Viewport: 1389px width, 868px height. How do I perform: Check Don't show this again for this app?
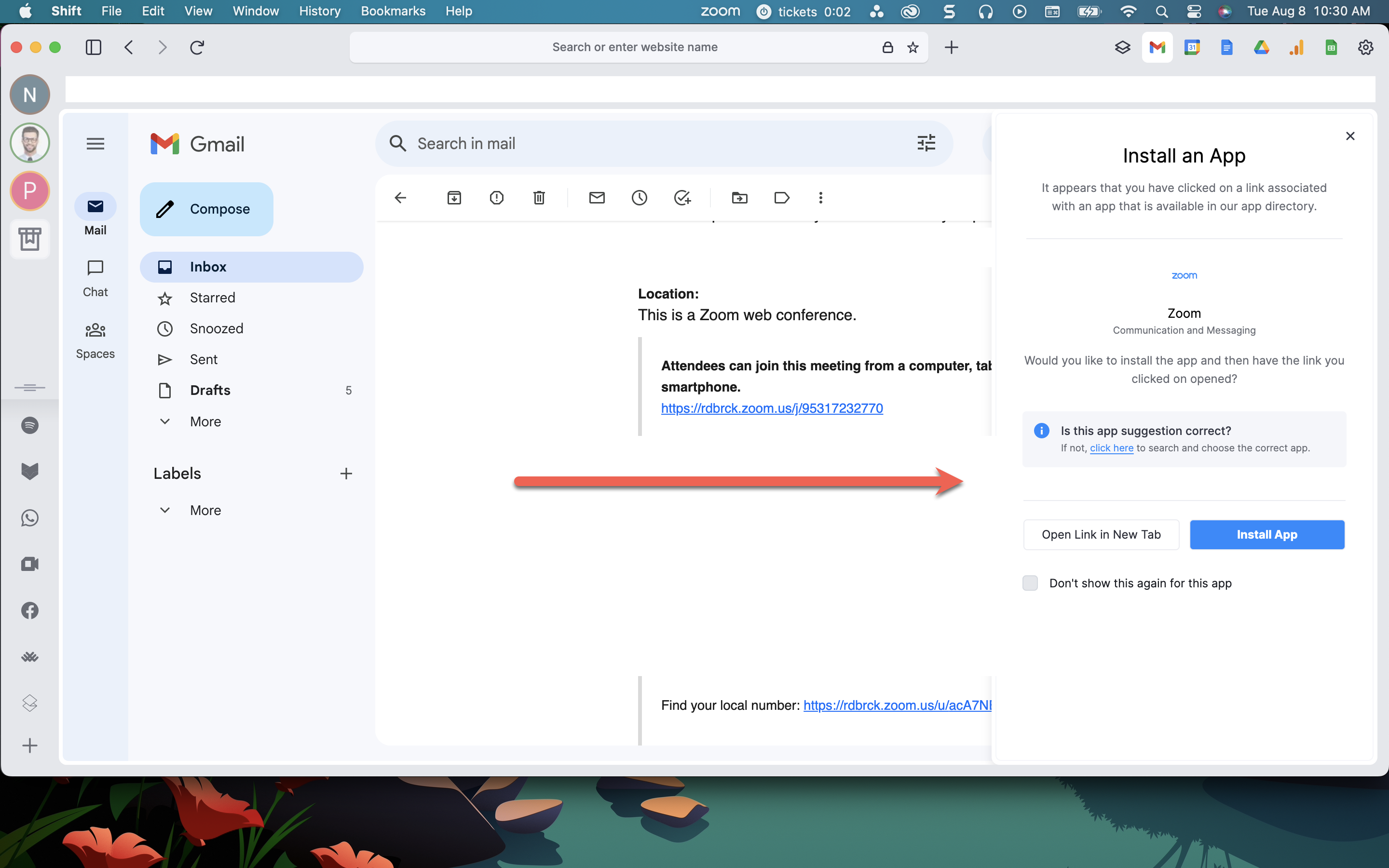click(x=1030, y=583)
